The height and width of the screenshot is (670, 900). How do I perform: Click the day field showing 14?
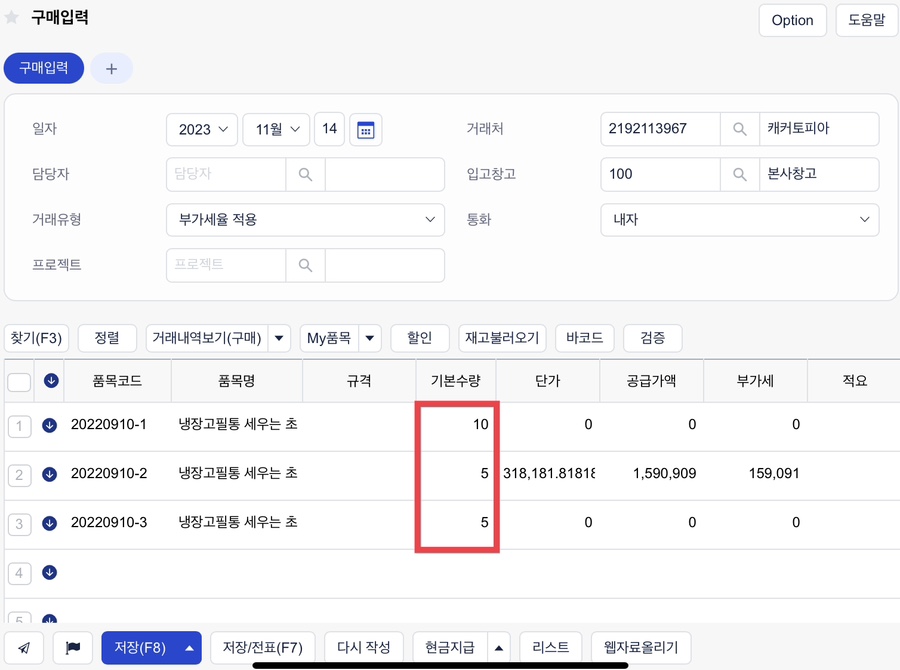click(329, 129)
